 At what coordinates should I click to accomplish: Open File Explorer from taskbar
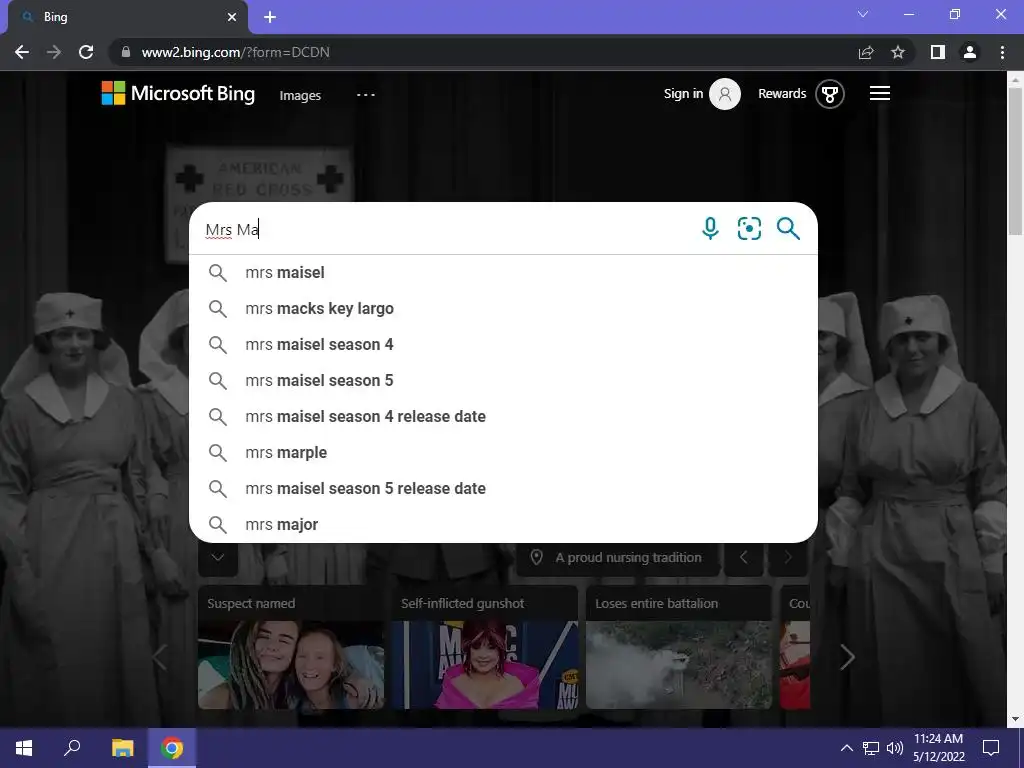coord(122,747)
